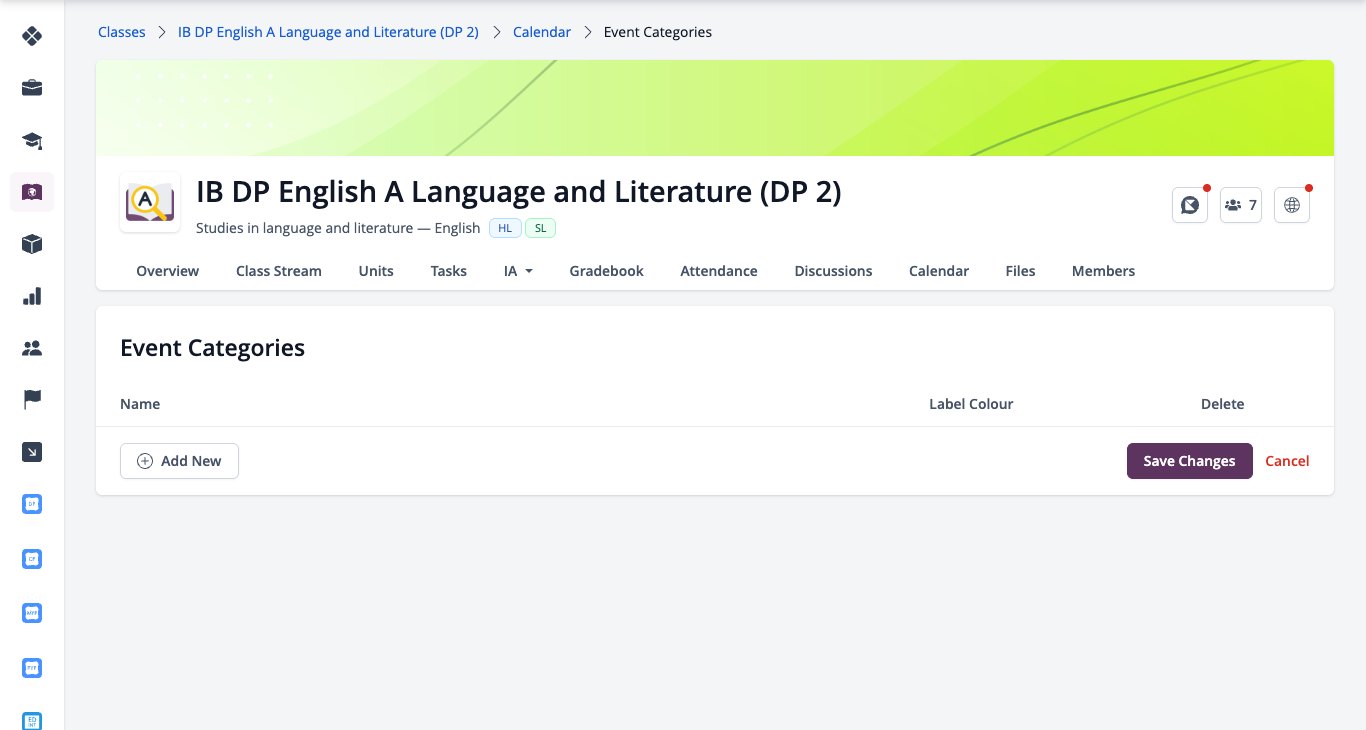
Task: Click the diamond logo icon in sidebar
Action: coord(32,36)
